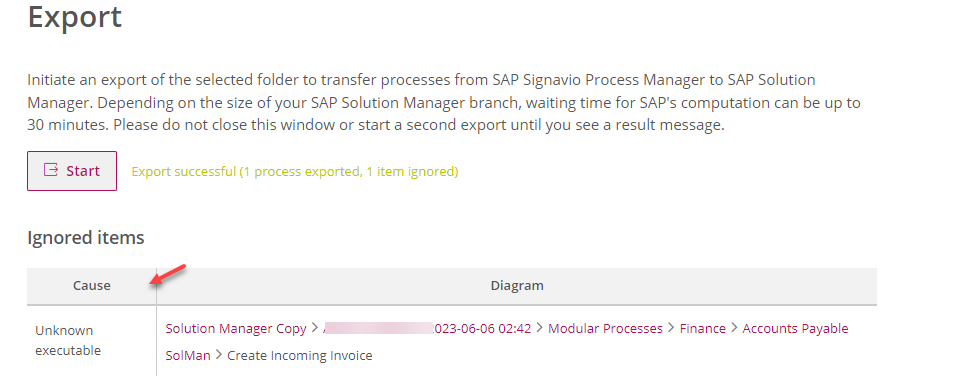957x390 pixels.
Task: Click chevron between Finance and Accounts Payable
Action: point(734,328)
